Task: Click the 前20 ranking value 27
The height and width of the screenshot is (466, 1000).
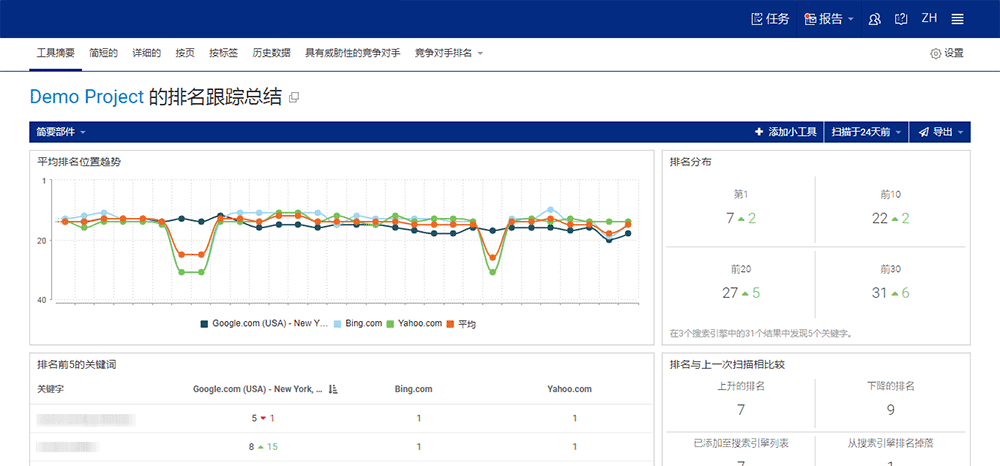Action: [x=730, y=293]
